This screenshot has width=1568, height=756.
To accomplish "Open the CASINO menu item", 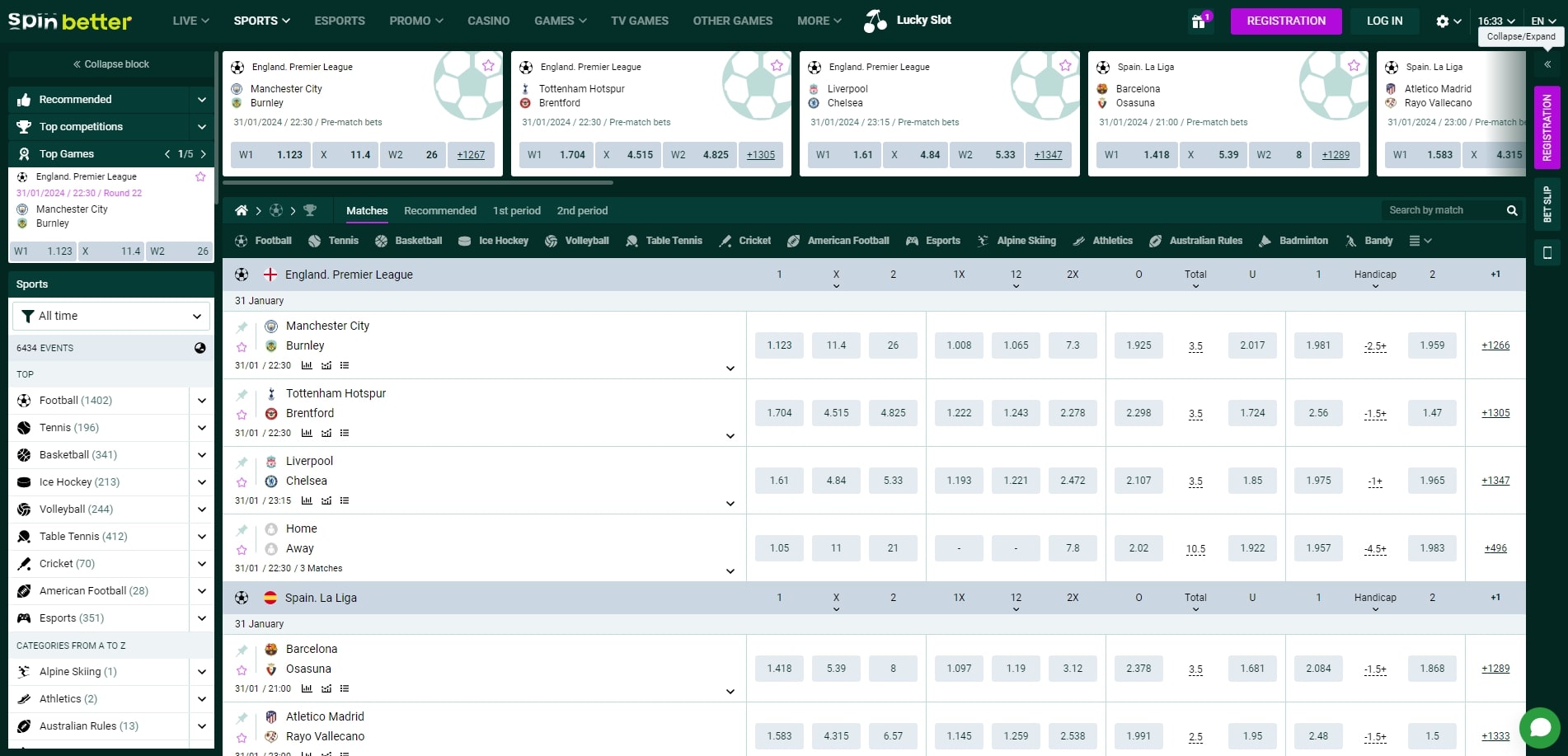I will (x=488, y=21).
